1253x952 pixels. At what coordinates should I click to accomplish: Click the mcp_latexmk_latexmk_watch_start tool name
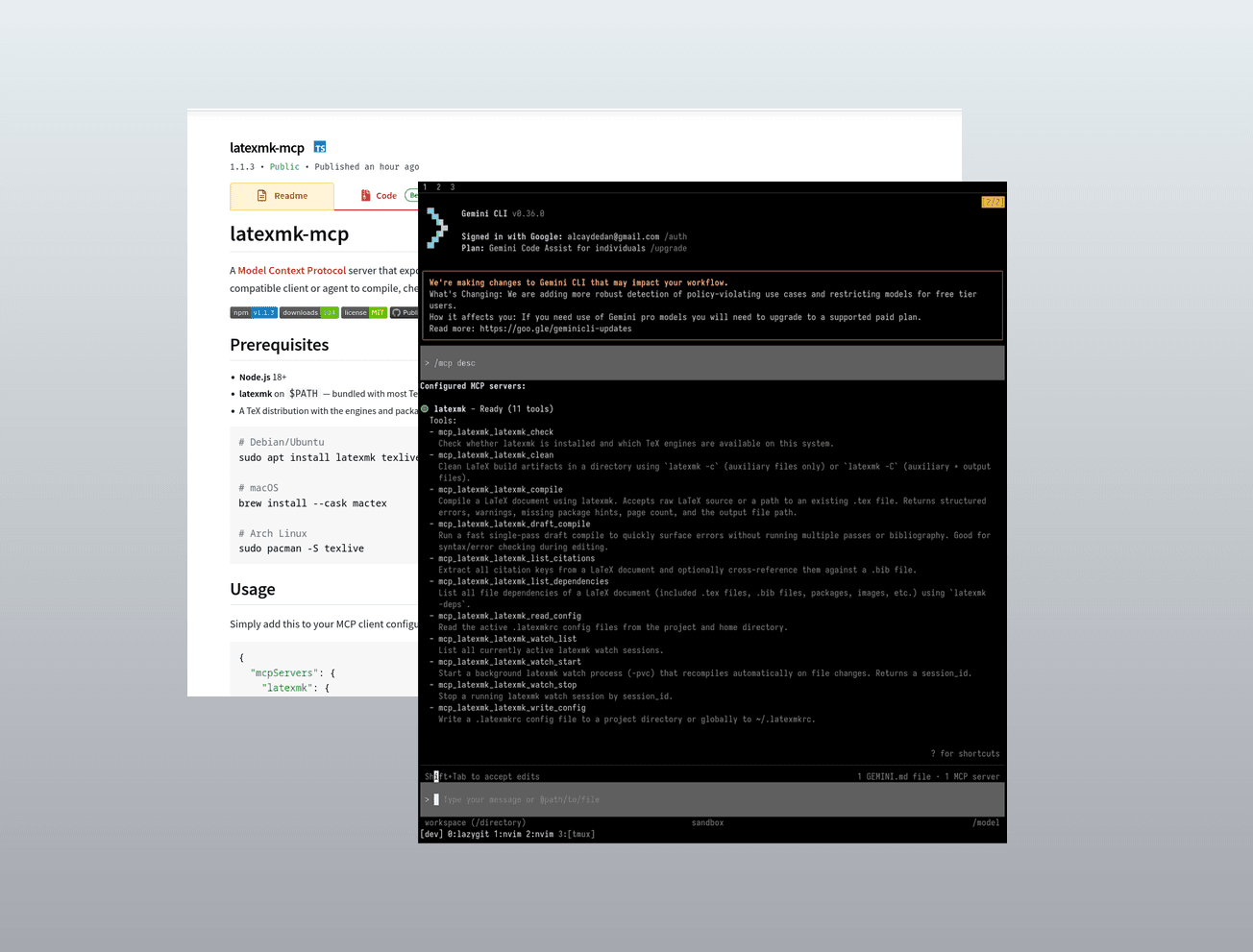pos(509,663)
